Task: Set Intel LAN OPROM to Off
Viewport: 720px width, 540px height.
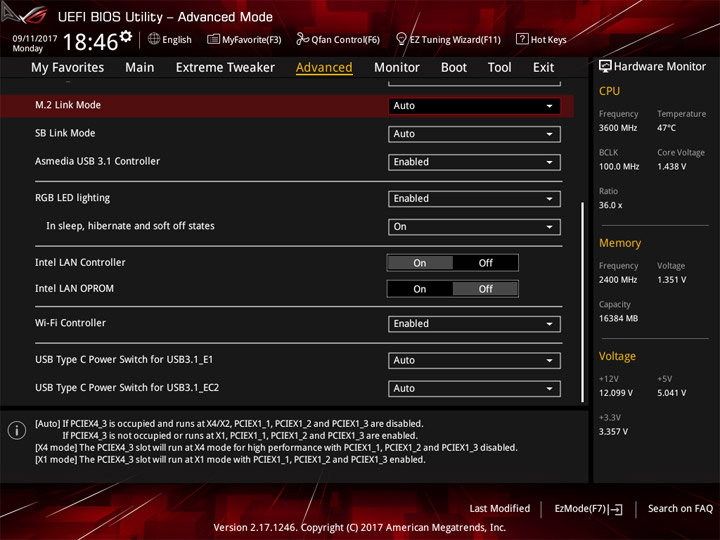Action: pos(485,289)
